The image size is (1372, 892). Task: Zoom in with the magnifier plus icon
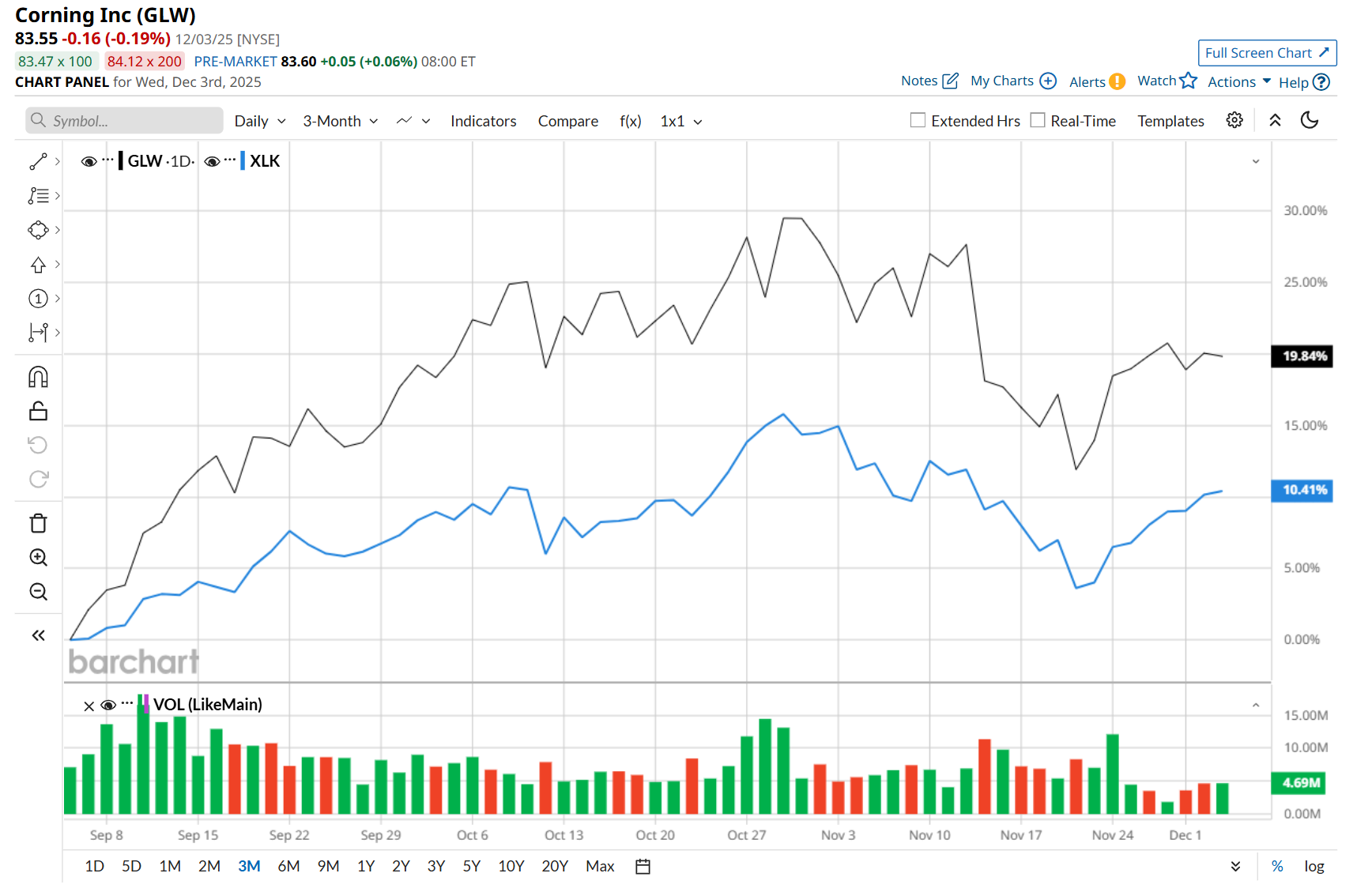(38, 558)
